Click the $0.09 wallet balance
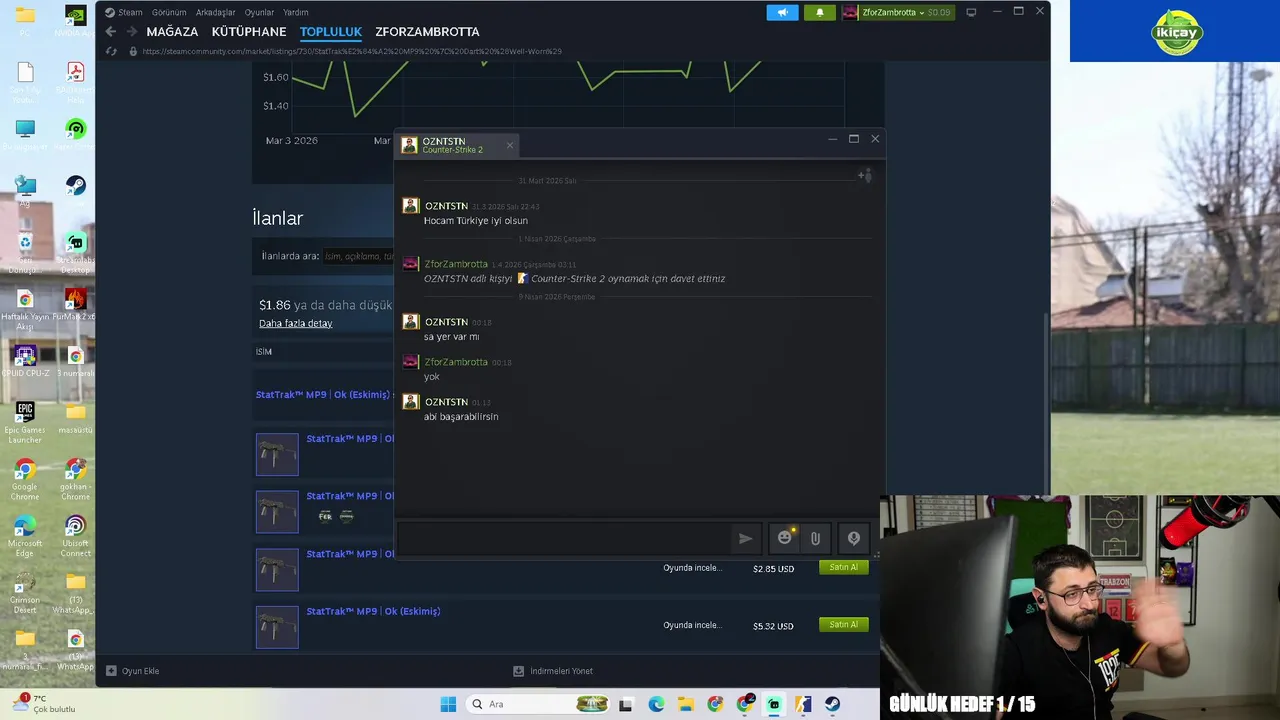 tap(938, 12)
